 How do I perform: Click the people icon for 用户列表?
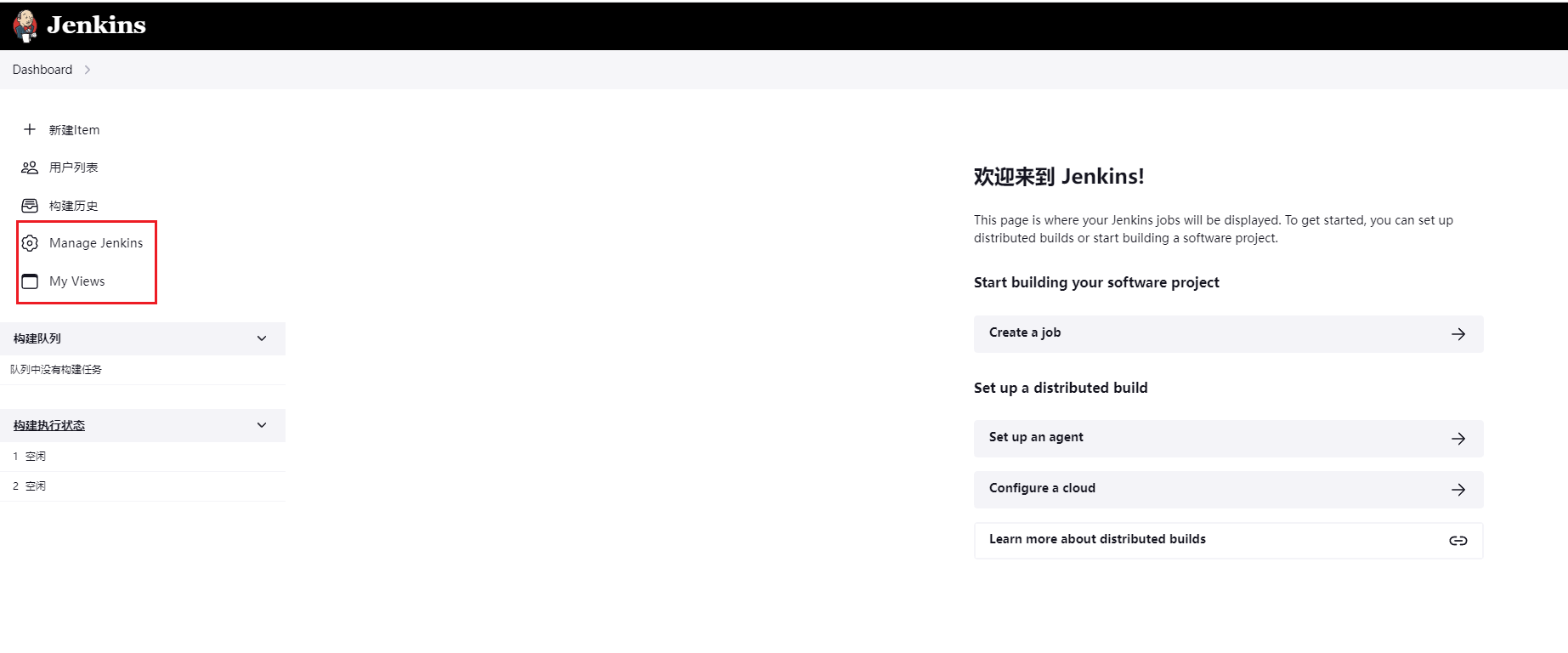coord(30,168)
